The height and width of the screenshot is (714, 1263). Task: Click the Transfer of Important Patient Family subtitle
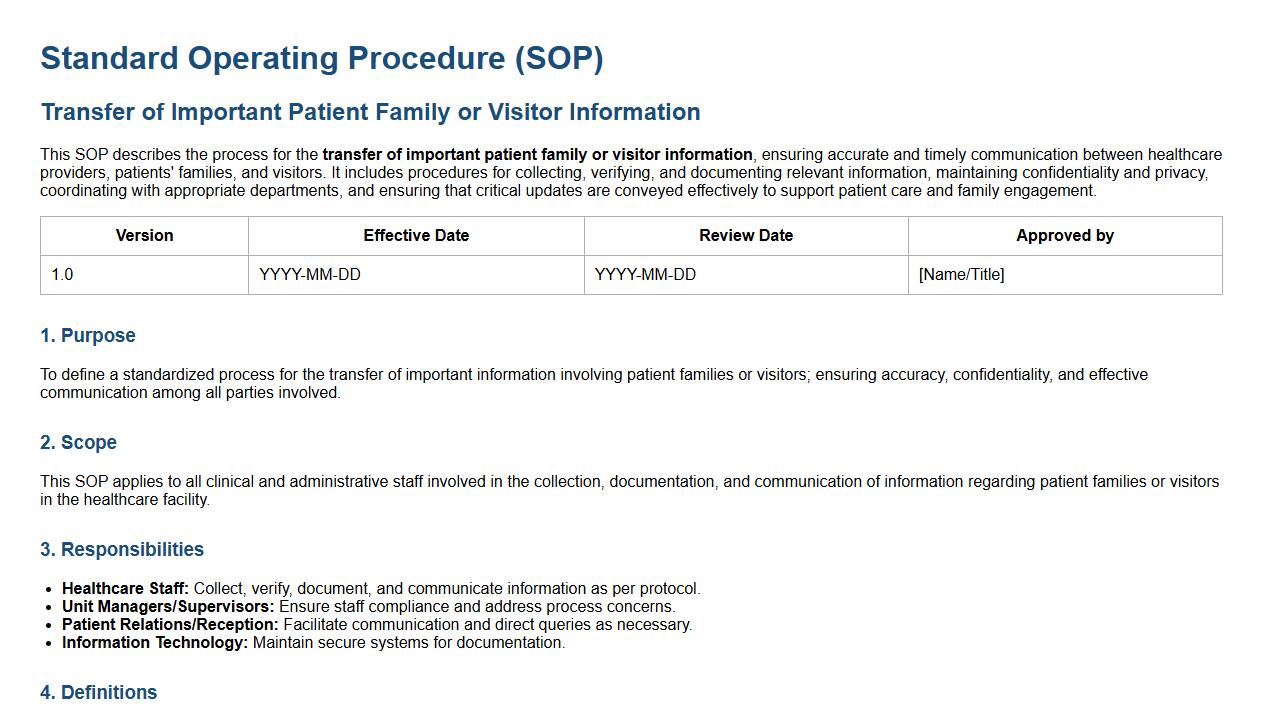[370, 112]
